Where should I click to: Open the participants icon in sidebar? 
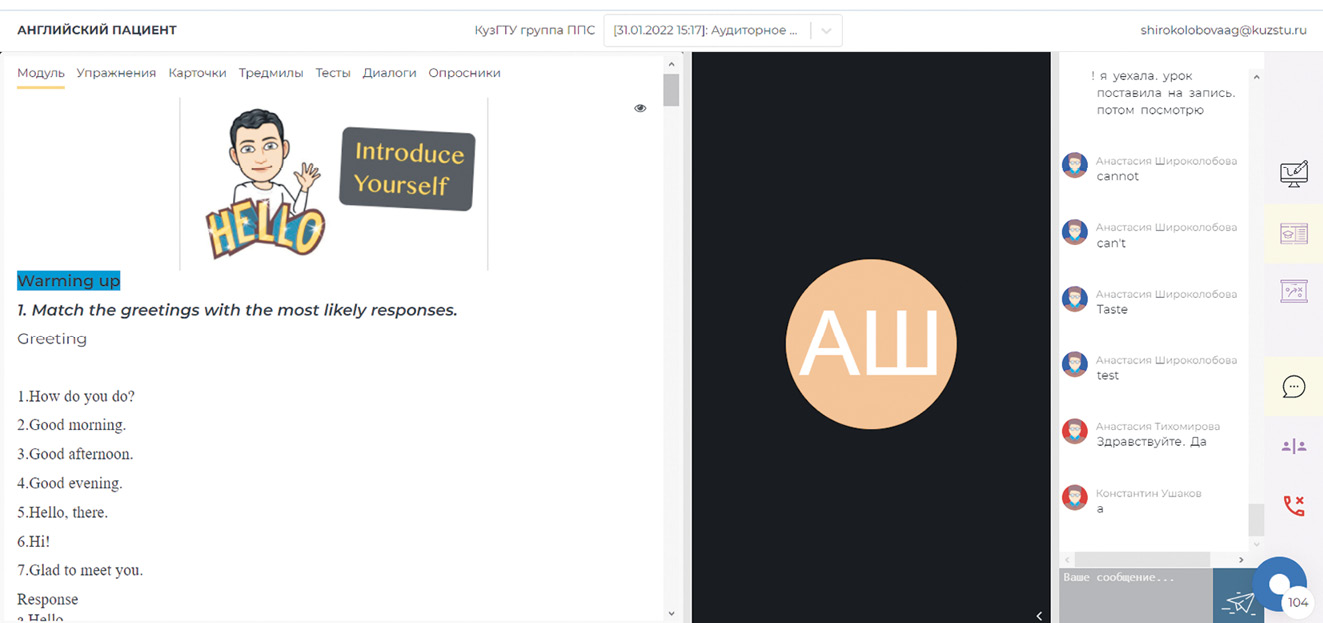(x=1294, y=446)
